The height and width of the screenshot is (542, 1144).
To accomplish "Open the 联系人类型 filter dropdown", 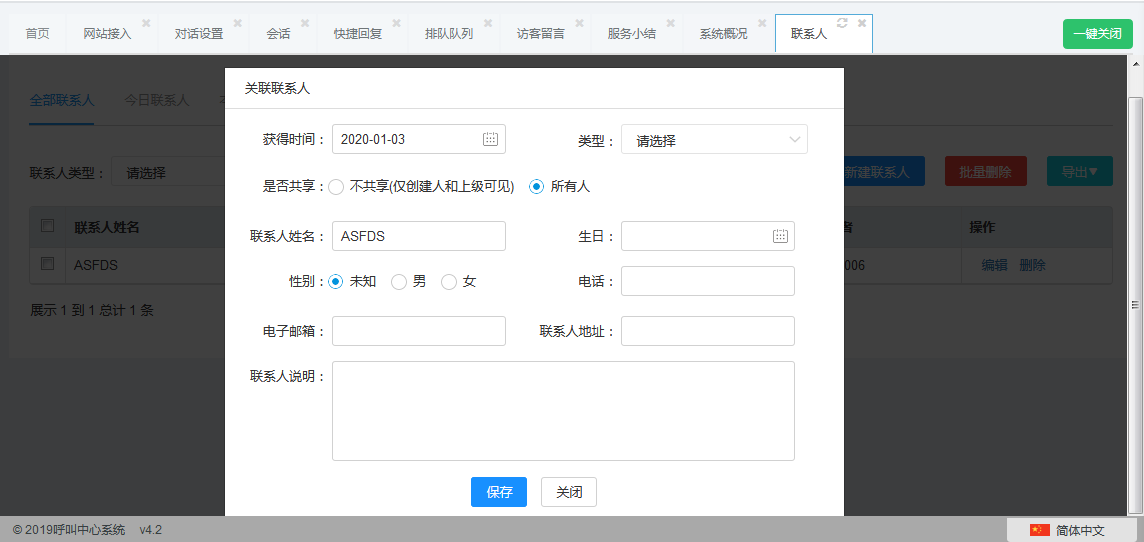I will (x=168, y=172).
